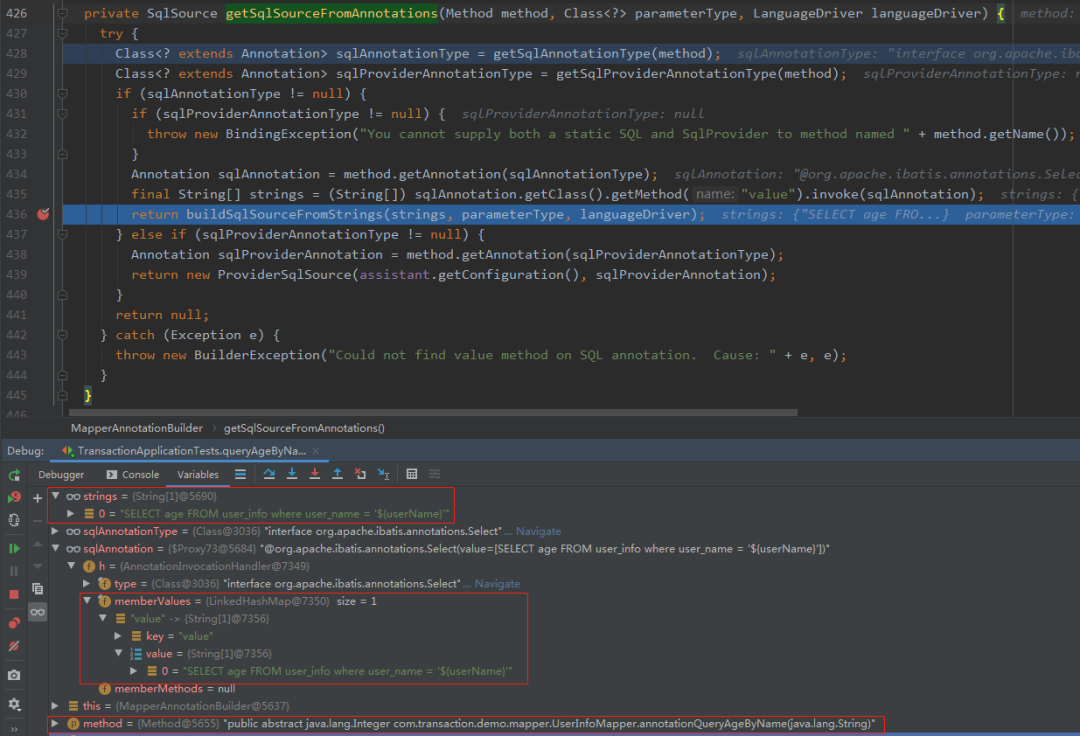Click the red Force Step Into icon
The image size is (1080, 736).
point(315,474)
